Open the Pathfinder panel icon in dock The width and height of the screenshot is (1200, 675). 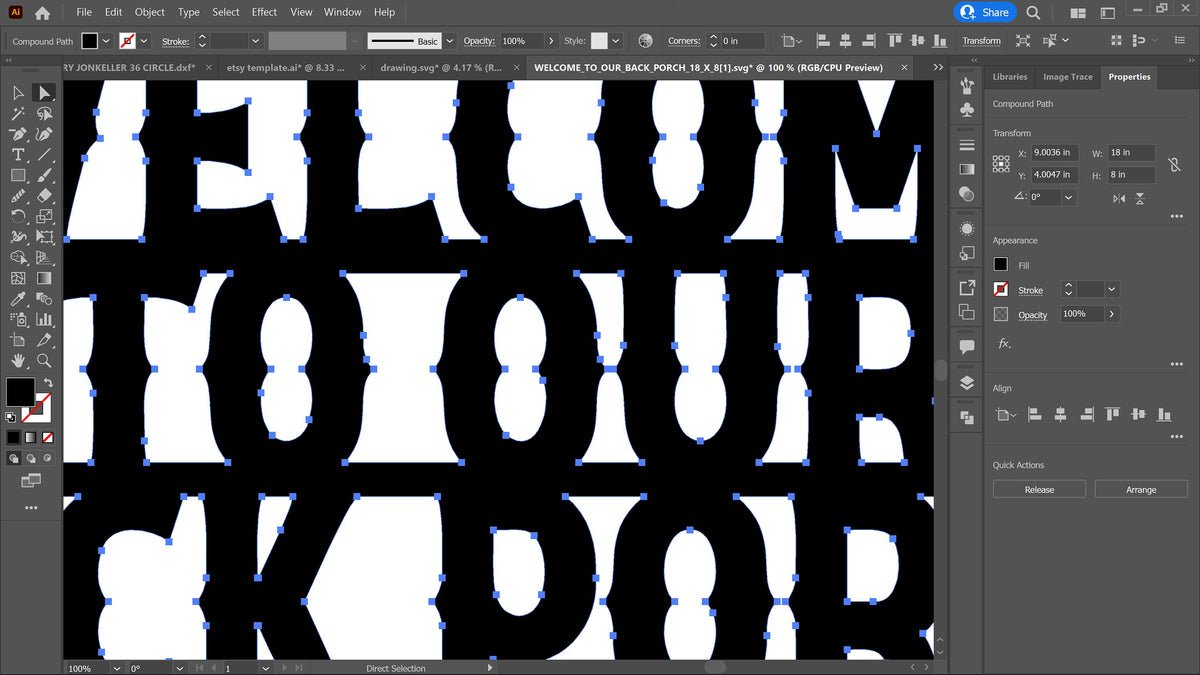click(966, 417)
